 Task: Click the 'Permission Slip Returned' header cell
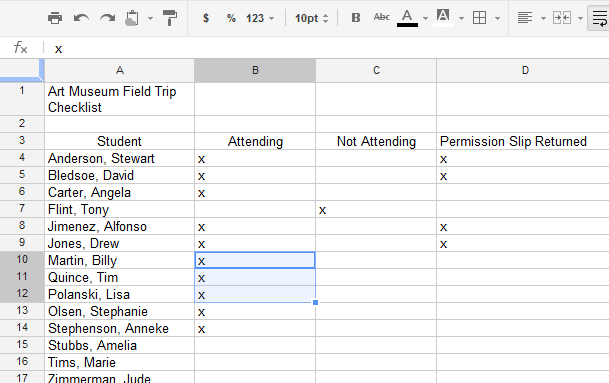pos(523,141)
